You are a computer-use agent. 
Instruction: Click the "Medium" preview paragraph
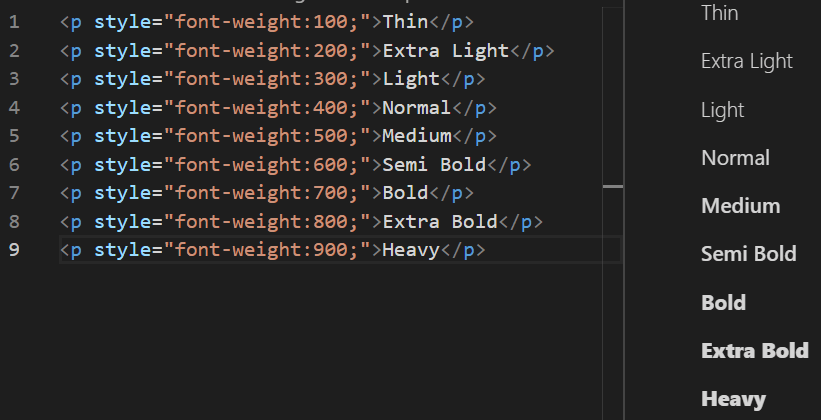pos(741,206)
